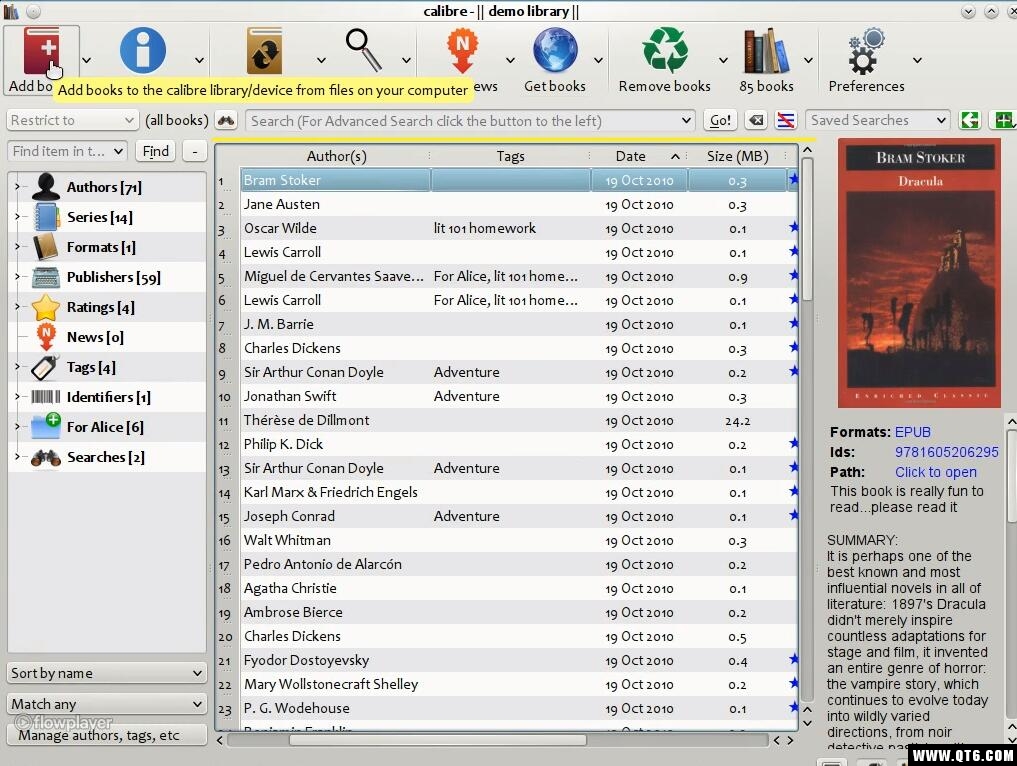Sort by the Size (MB) column header
The height and width of the screenshot is (766, 1017).
click(737, 156)
